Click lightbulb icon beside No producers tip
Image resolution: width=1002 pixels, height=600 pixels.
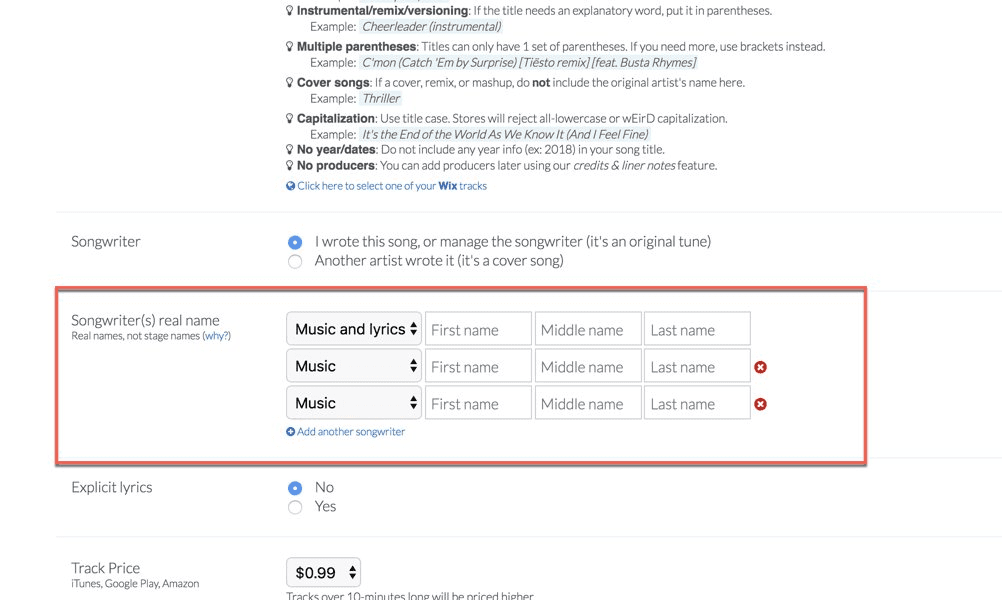(289, 165)
